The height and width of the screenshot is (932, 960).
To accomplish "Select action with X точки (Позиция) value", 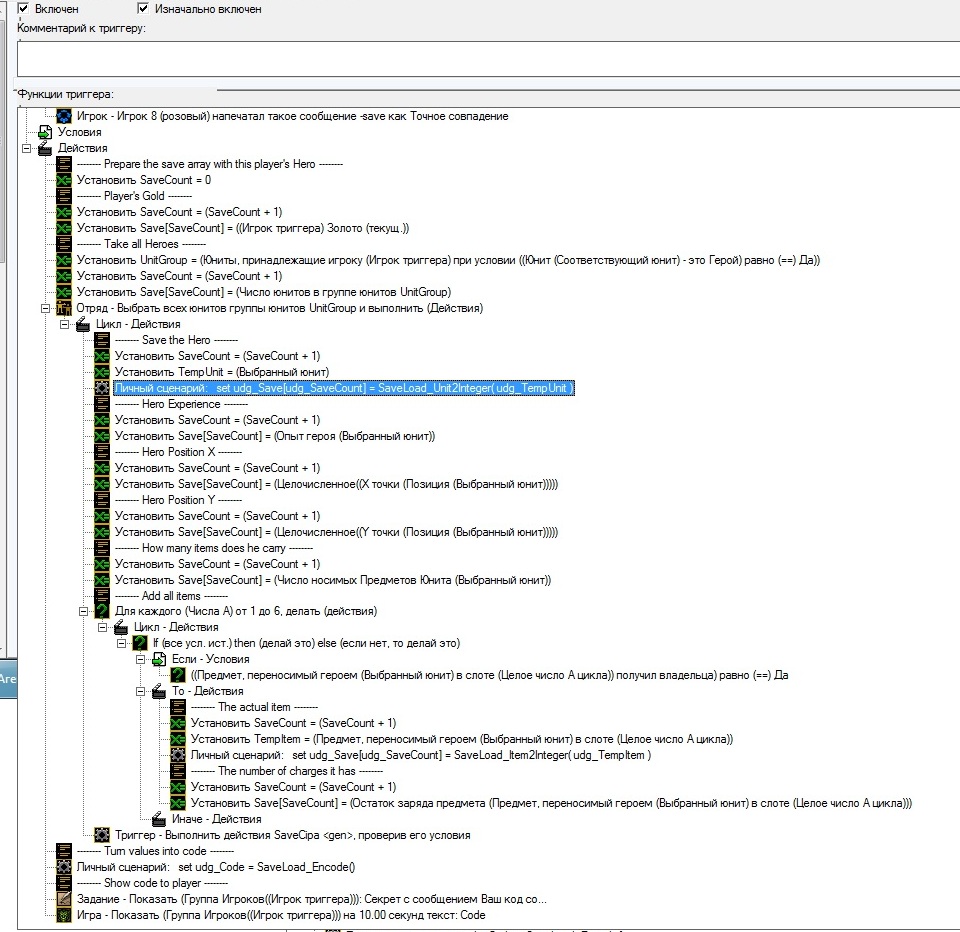I will click(336, 484).
